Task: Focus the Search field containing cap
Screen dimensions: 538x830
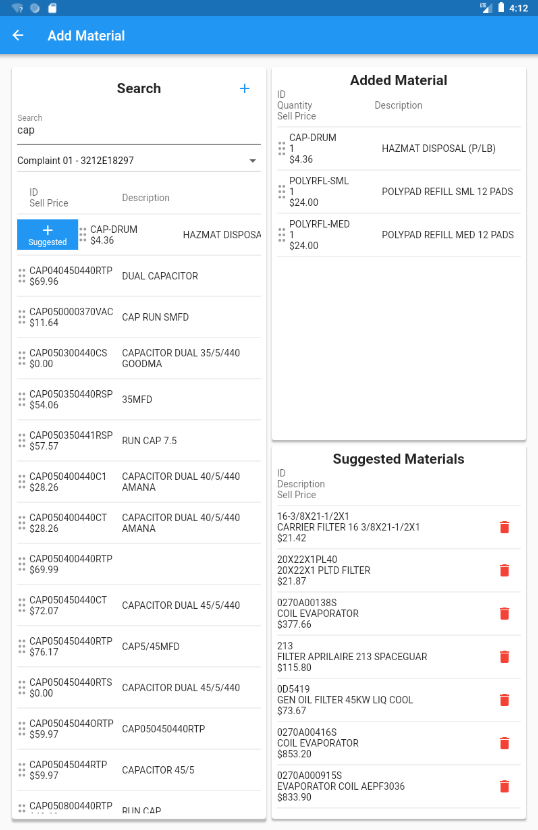Action: tap(139, 130)
